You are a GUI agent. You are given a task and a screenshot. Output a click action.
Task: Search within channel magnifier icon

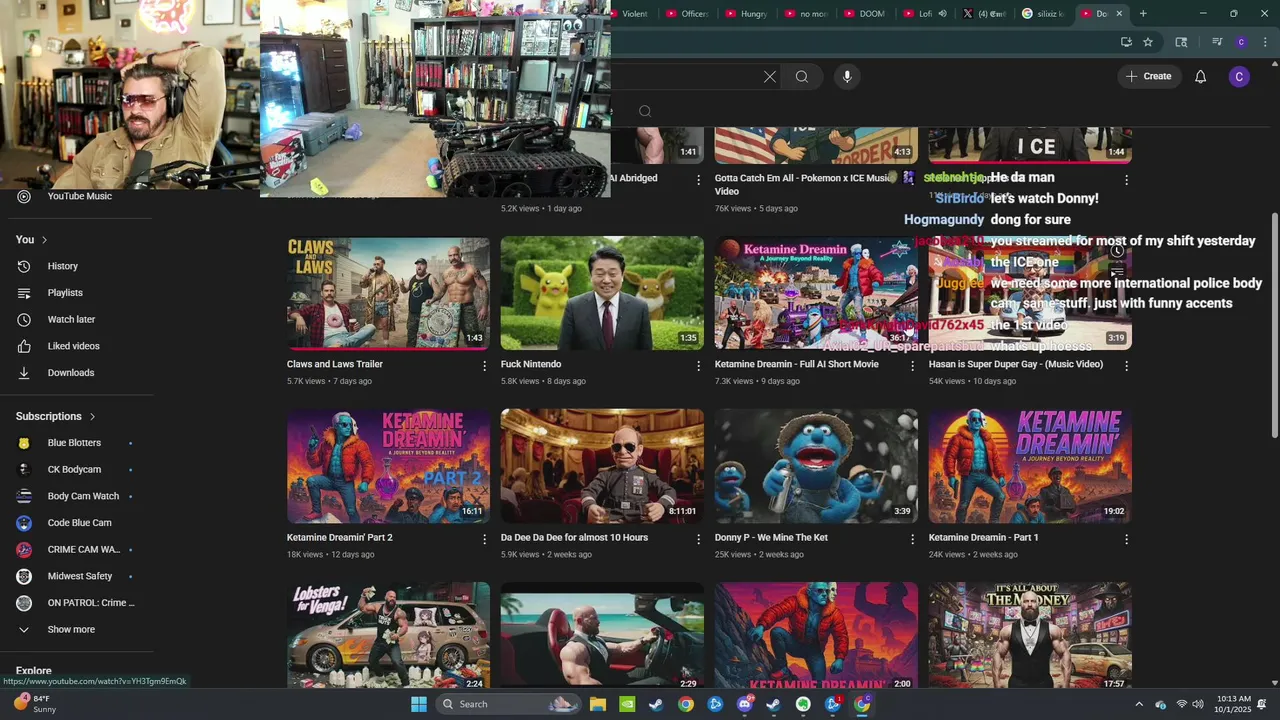pos(645,111)
